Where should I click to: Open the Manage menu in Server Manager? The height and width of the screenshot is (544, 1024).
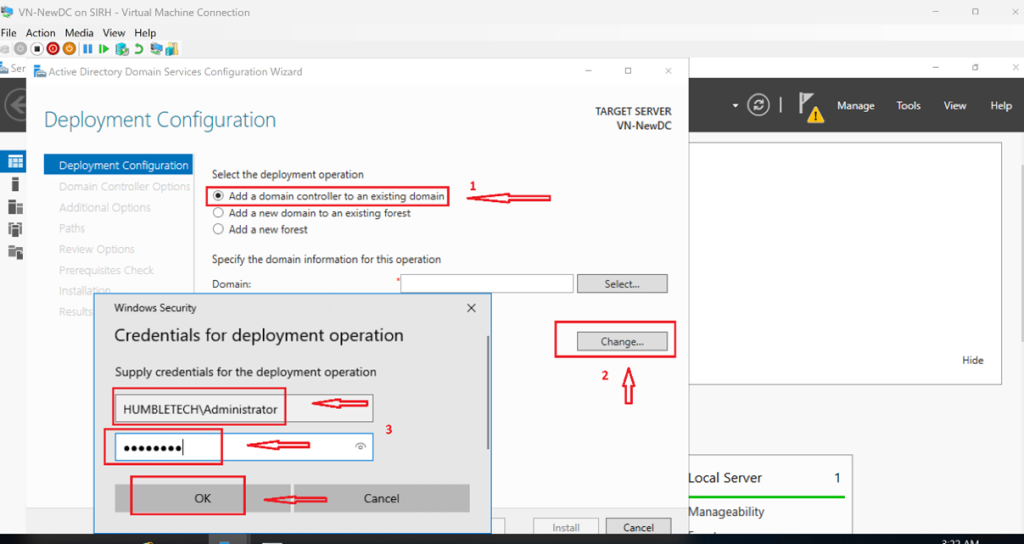[855, 106]
